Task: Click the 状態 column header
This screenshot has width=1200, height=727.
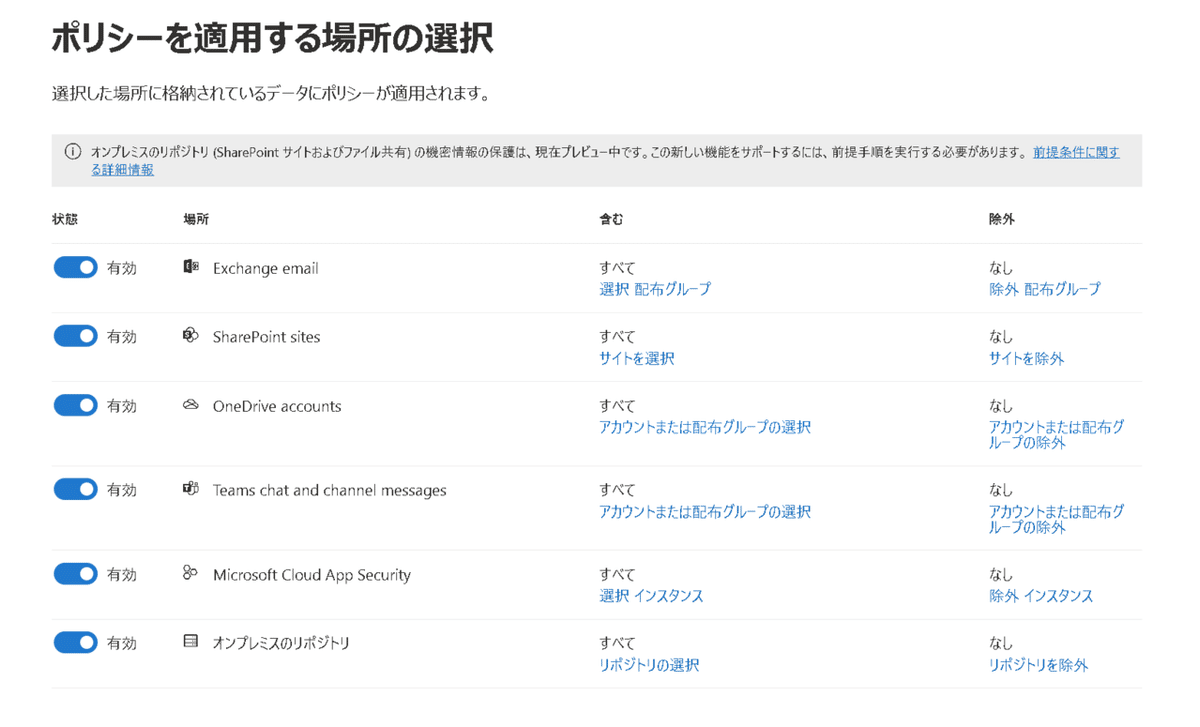Action: [65, 218]
